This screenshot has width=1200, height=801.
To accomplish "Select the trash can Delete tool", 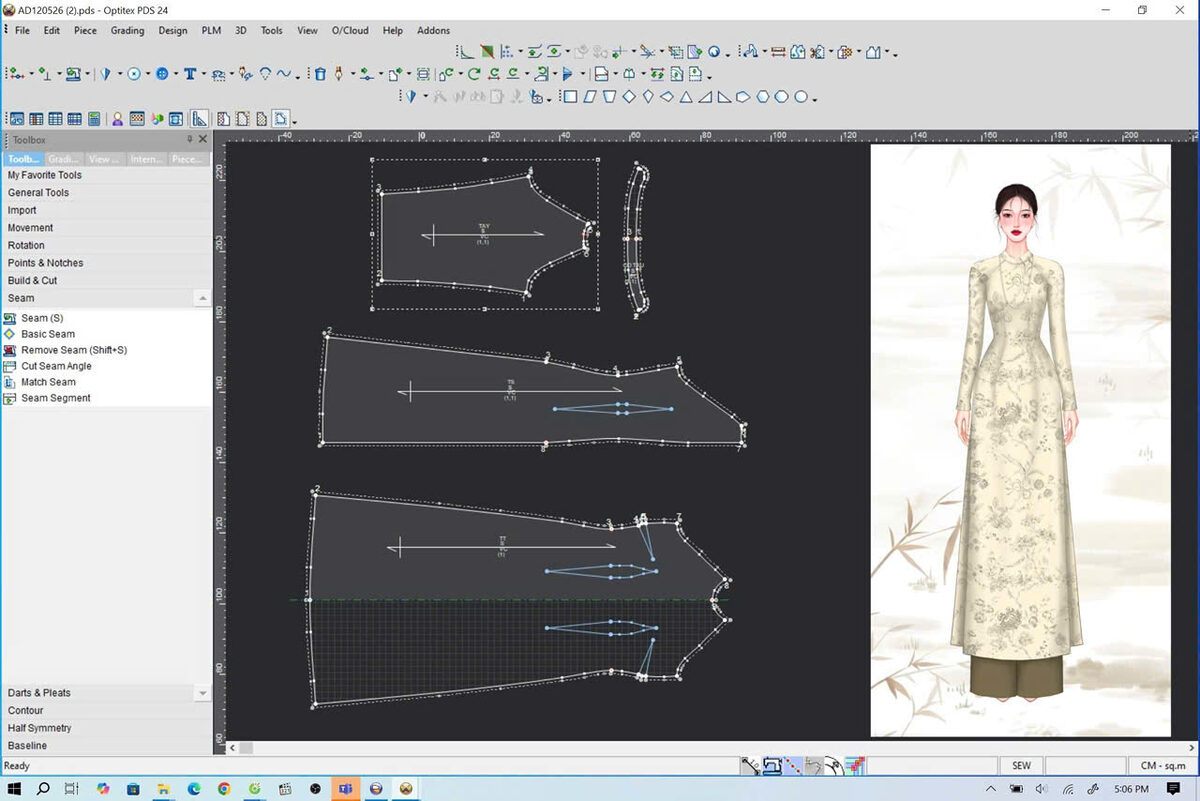I will click(x=320, y=74).
